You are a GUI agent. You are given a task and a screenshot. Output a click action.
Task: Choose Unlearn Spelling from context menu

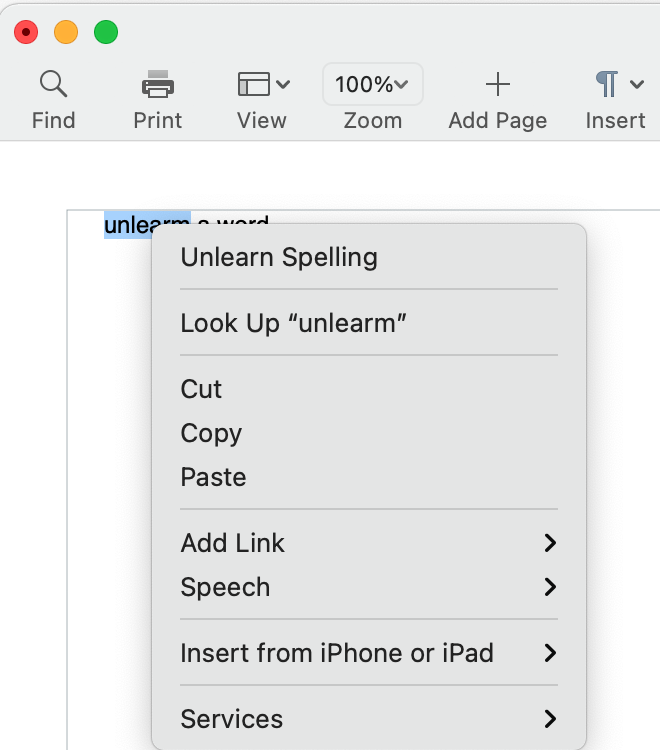279,257
